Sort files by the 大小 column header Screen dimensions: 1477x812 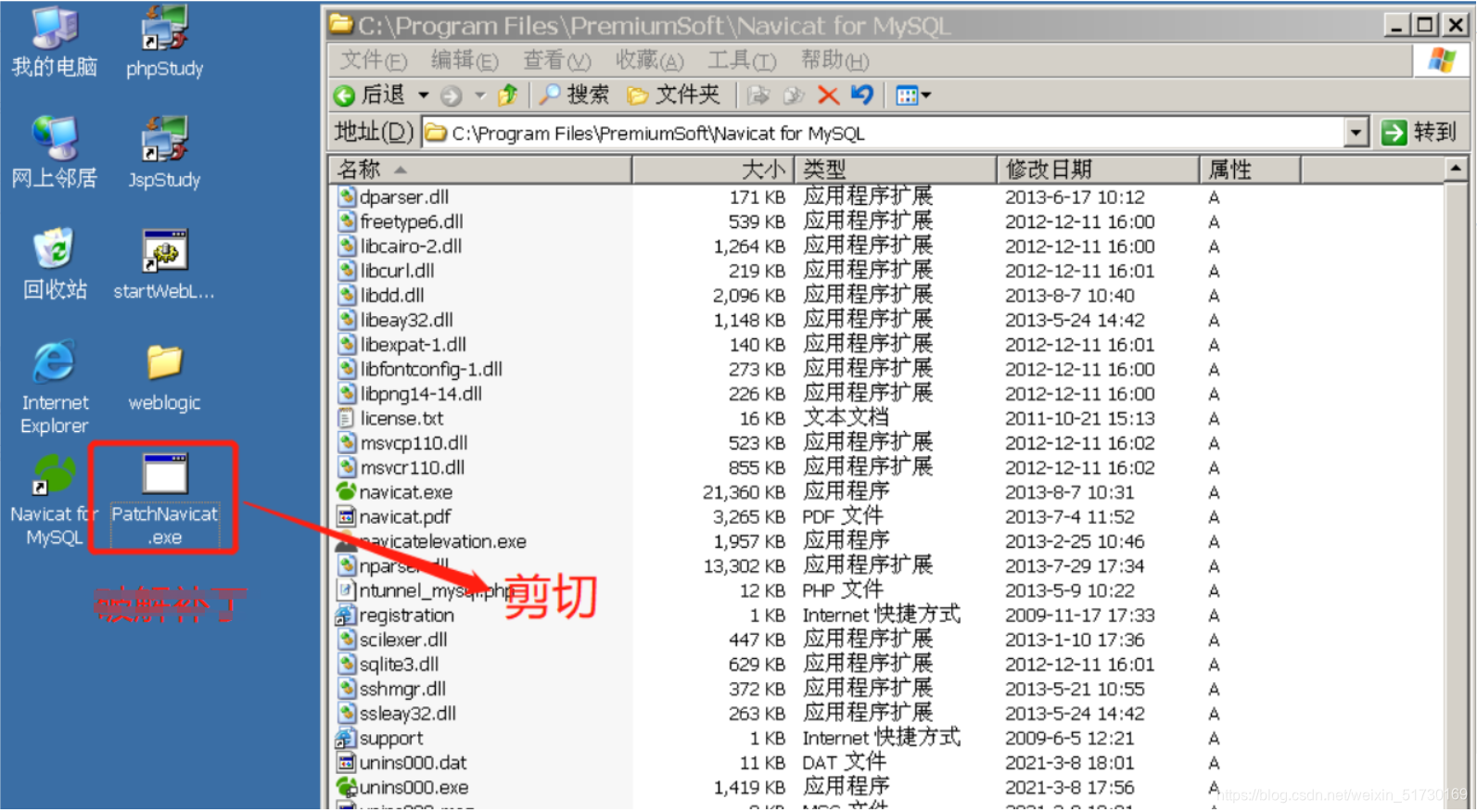pyautogui.click(x=712, y=170)
